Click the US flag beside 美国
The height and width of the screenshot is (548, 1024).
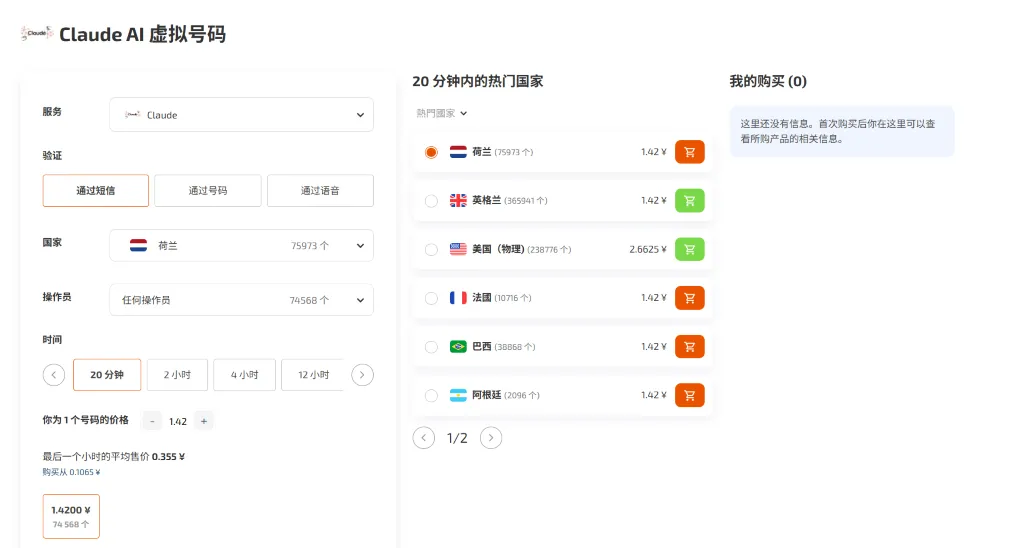click(458, 250)
